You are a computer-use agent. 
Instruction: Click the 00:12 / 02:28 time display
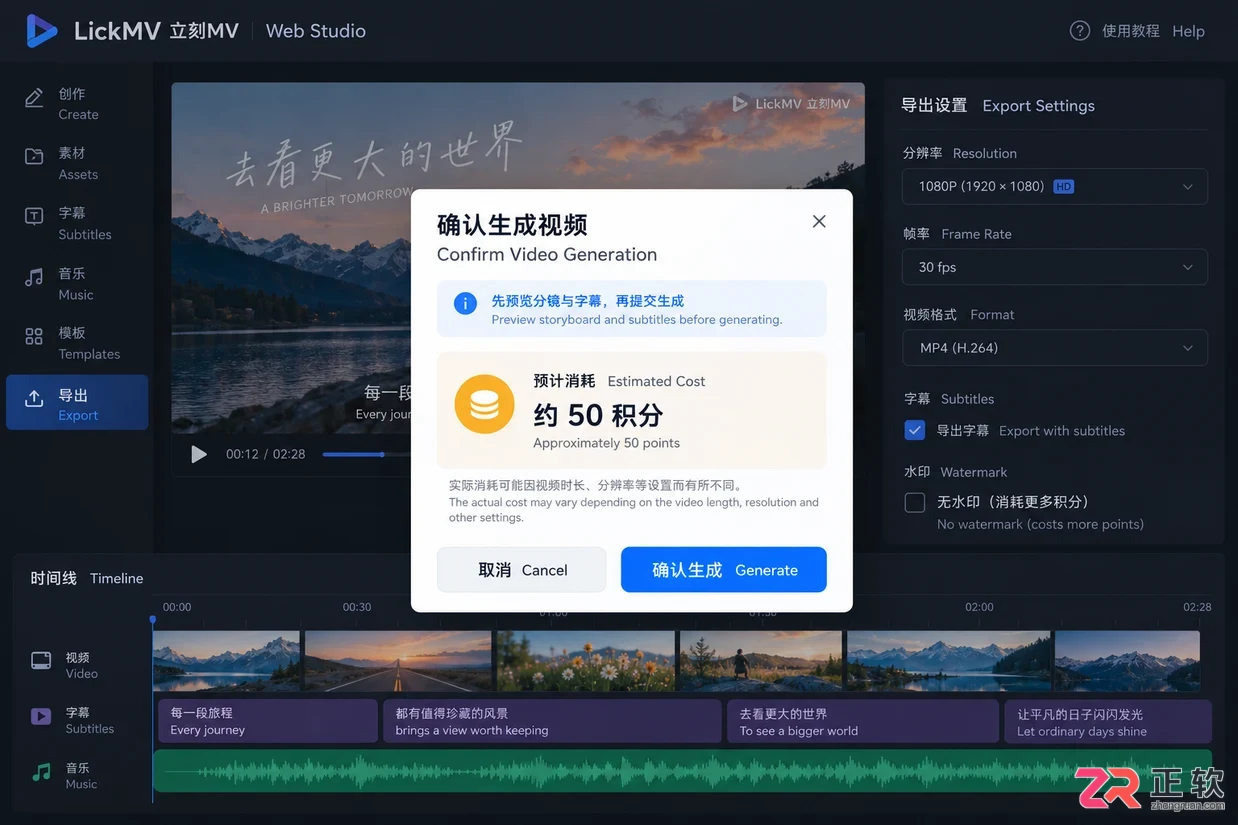266,454
